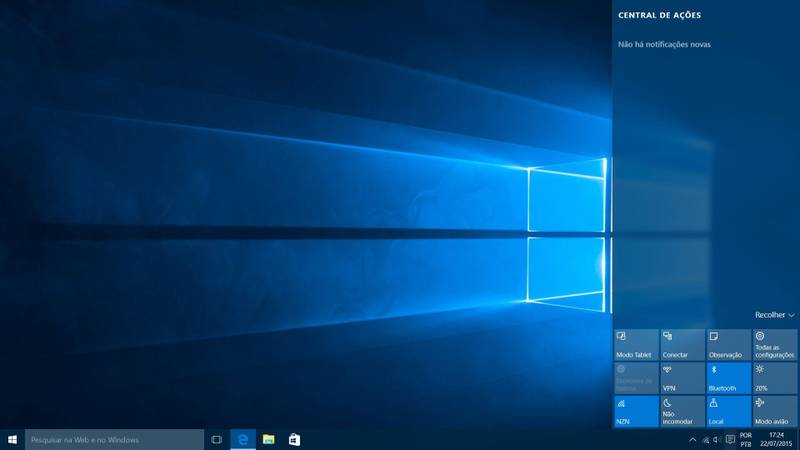Screen dimensions: 800x450
Task: Click the CENTRAL DE AÇÕES header
Action: click(x=659, y=15)
